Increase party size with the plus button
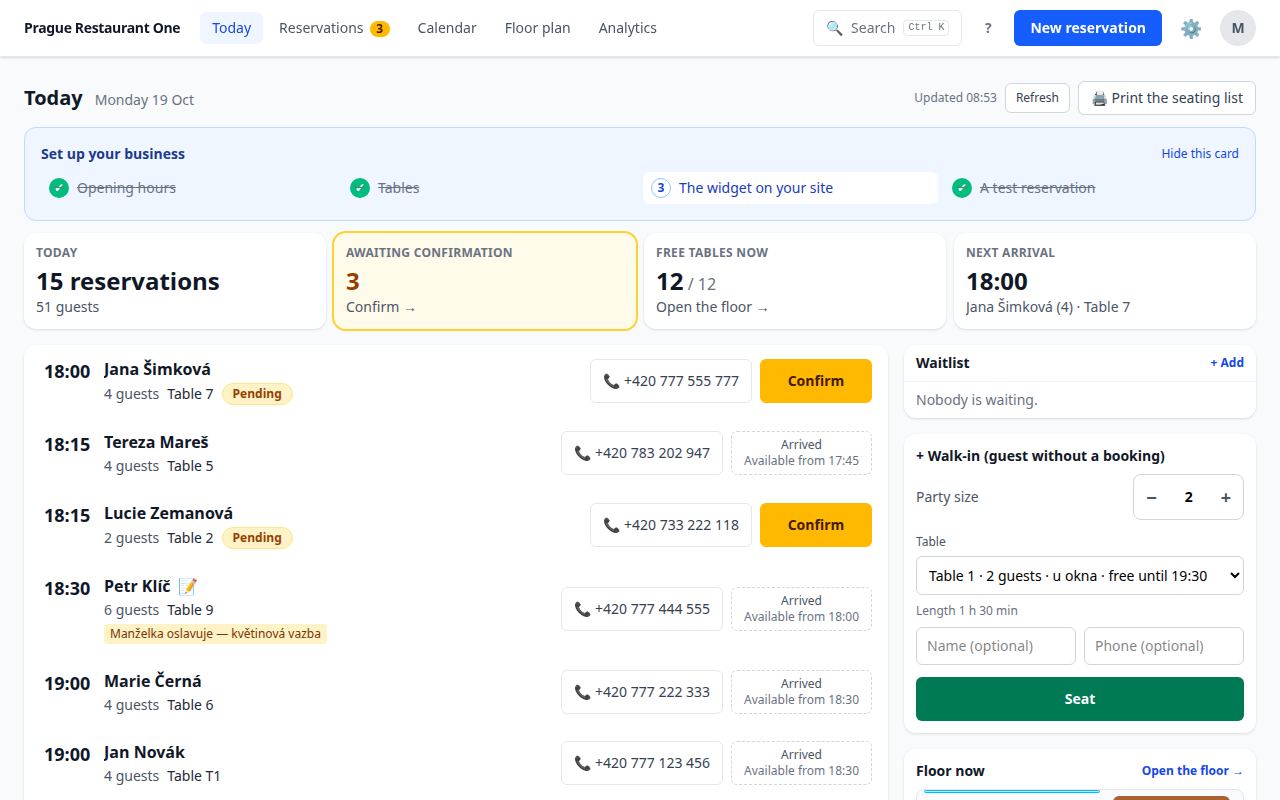 (1225, 497)
